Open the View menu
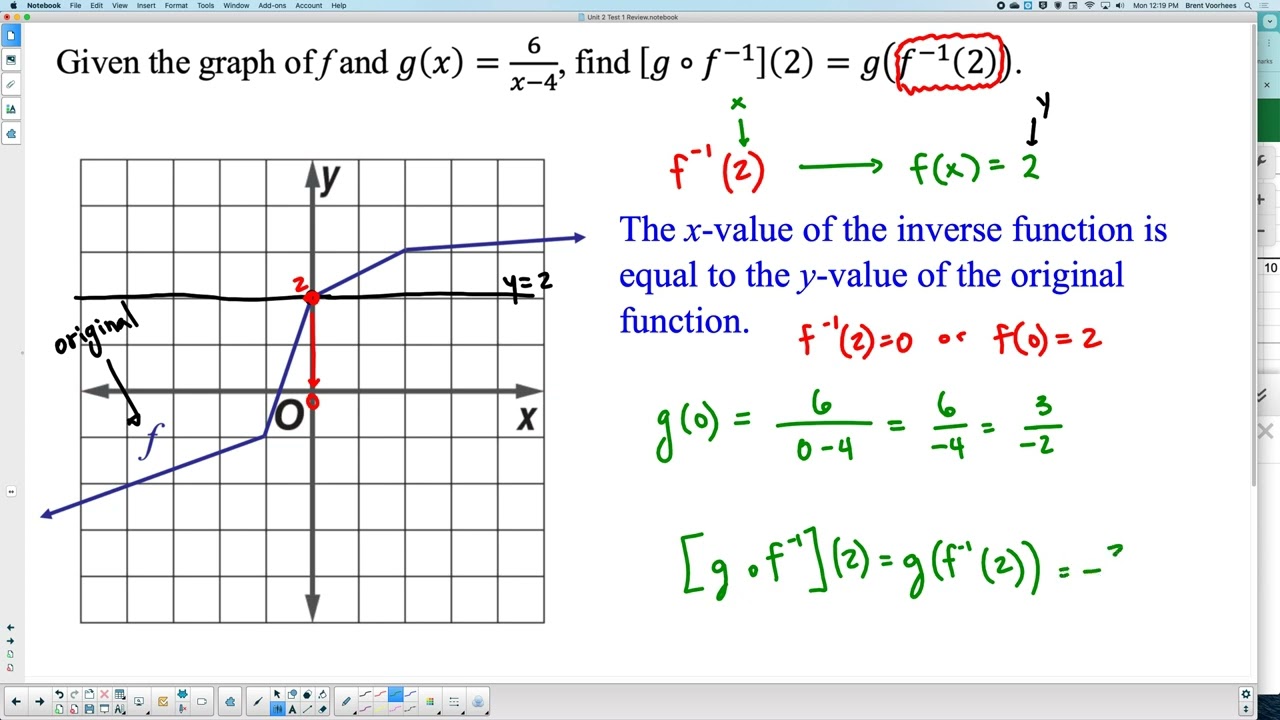The image size is (1280, 720). point(120,5)
